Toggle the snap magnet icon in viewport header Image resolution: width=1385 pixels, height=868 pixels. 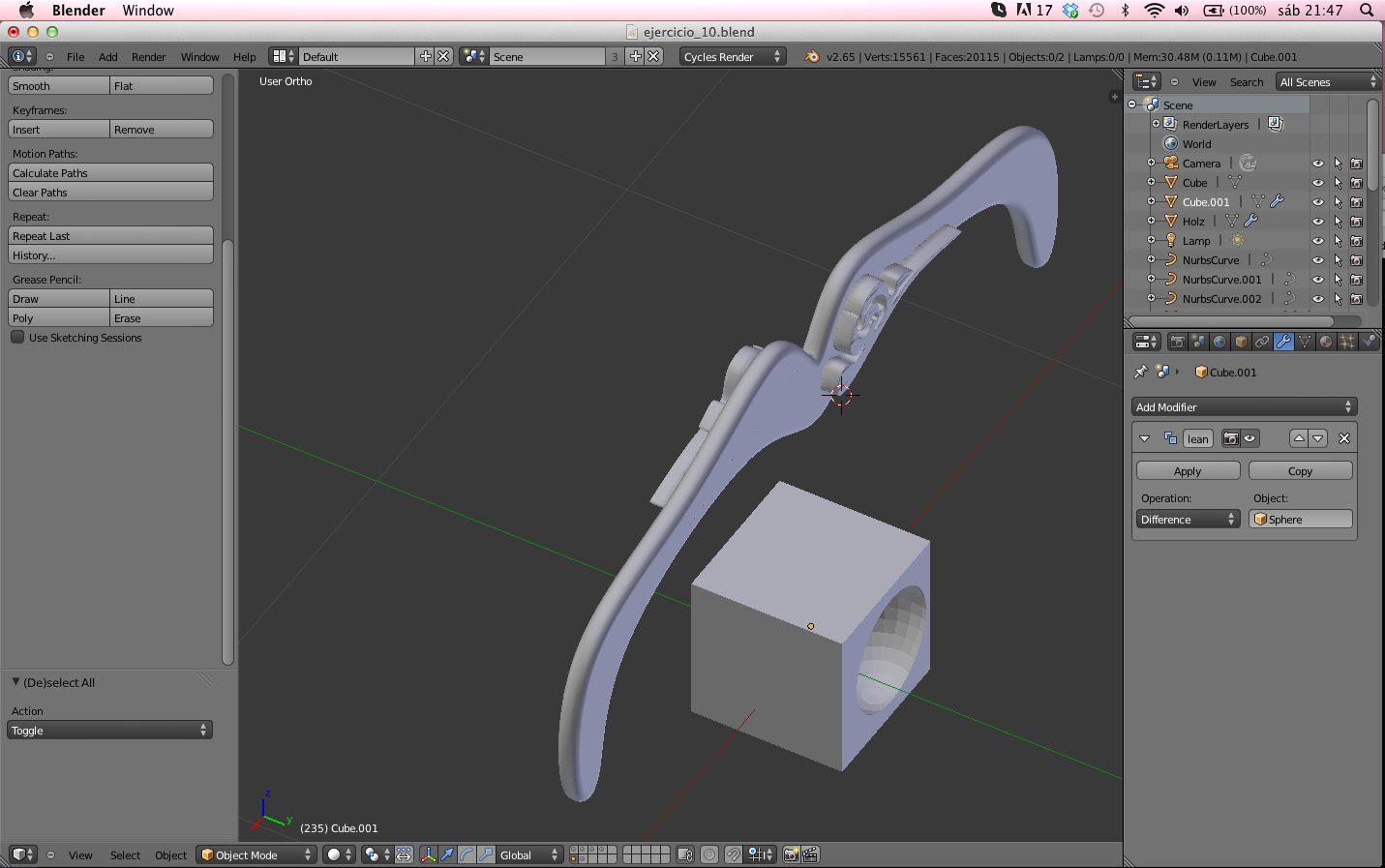click(734, 854)
